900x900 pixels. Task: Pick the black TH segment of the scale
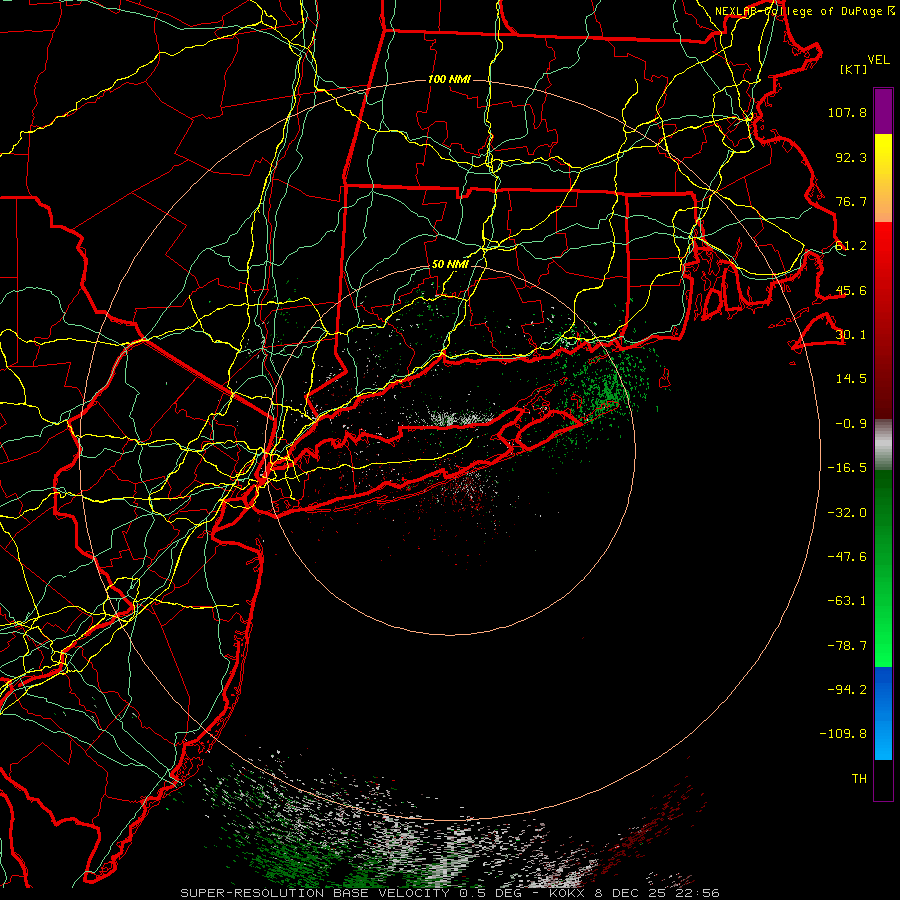(883, 780)
